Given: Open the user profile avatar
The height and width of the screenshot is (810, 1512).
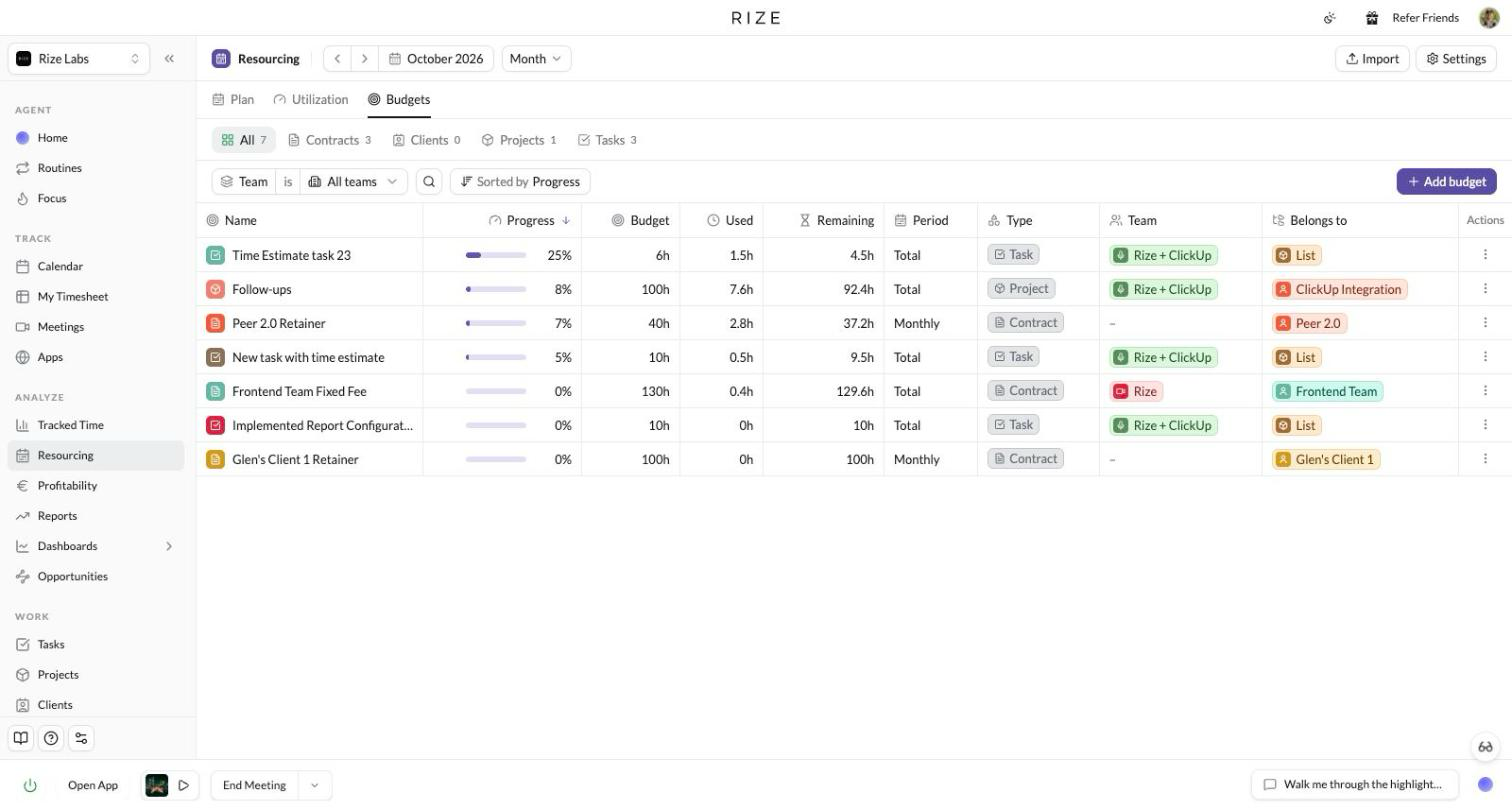Looking at the screenshot, I should click(x=1489, y=18).
